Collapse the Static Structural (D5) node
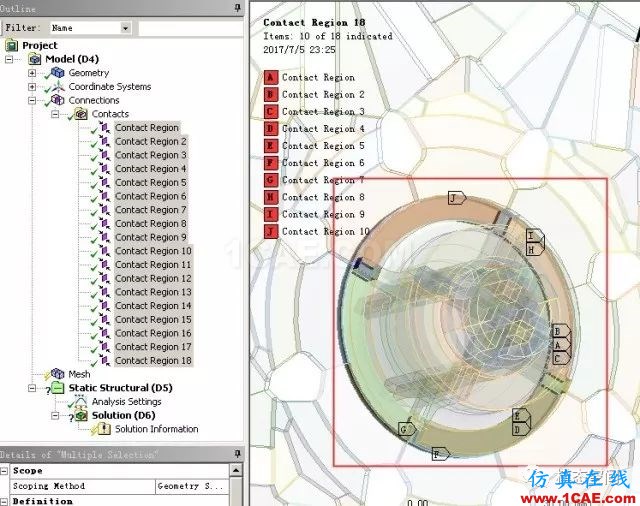The image size is (640, 506). tap(32, 388)
